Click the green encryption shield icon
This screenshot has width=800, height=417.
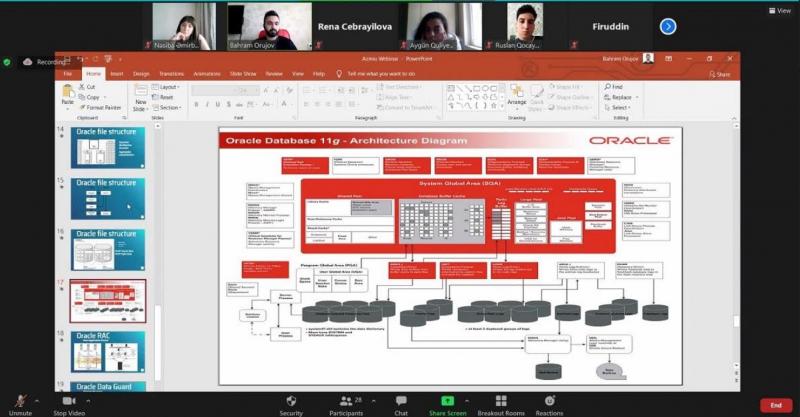click(x=7, y=62)
